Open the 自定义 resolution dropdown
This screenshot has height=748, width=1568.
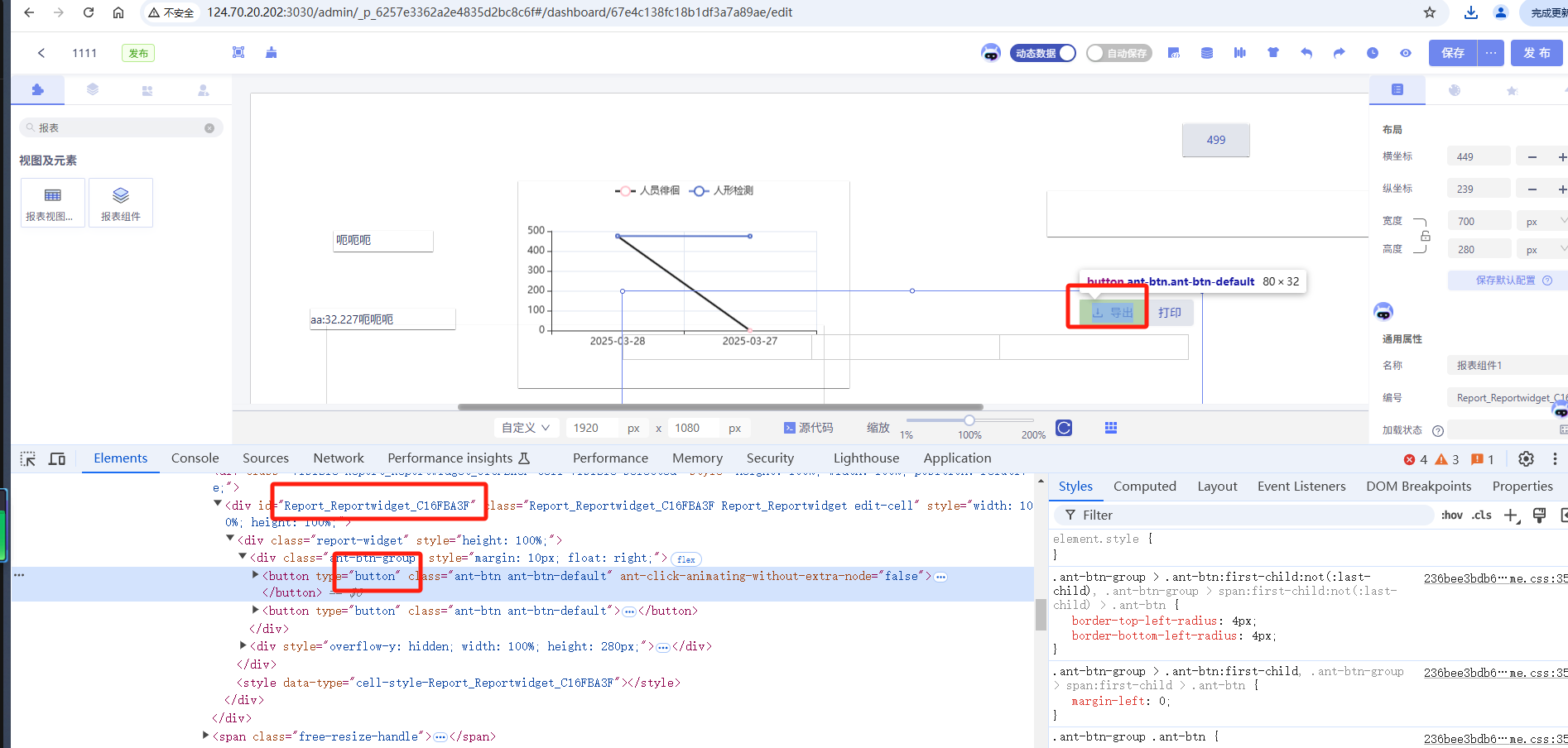click(x=526, y=428)
